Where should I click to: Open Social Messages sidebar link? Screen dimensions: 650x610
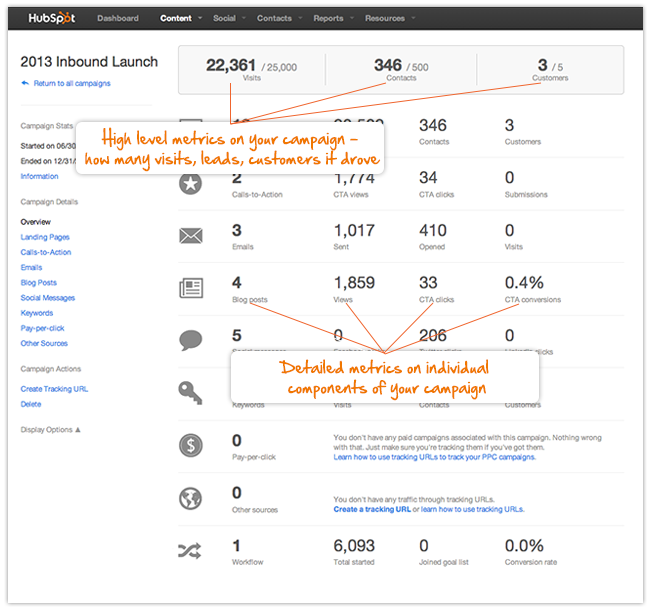point(48,298)
